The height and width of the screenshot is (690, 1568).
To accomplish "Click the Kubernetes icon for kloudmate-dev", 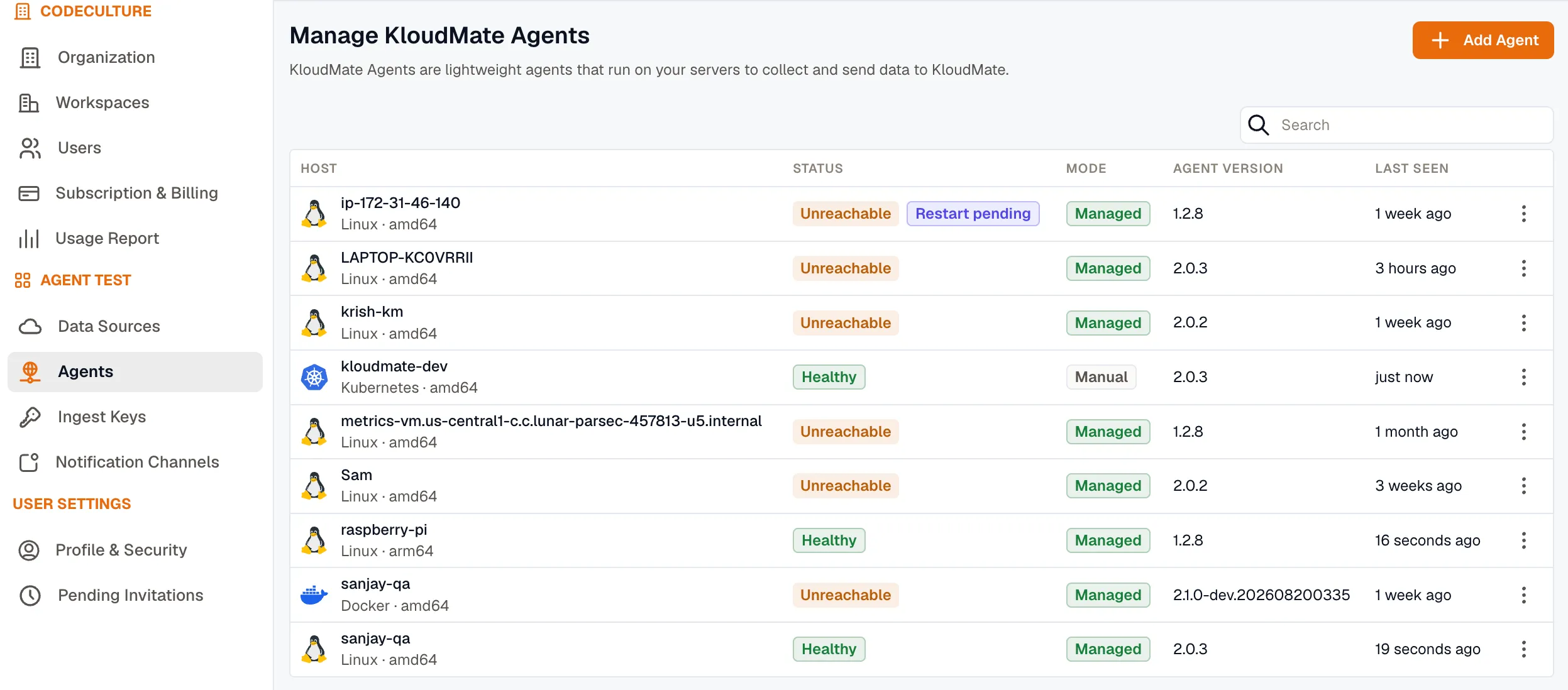I will (314, 377).
